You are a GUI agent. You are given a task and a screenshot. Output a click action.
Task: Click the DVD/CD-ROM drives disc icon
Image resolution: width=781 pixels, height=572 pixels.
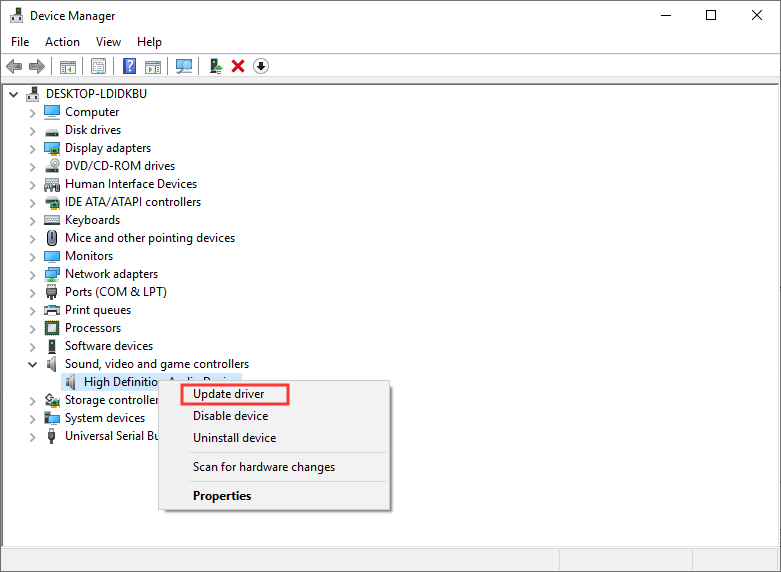coord(52,166)
